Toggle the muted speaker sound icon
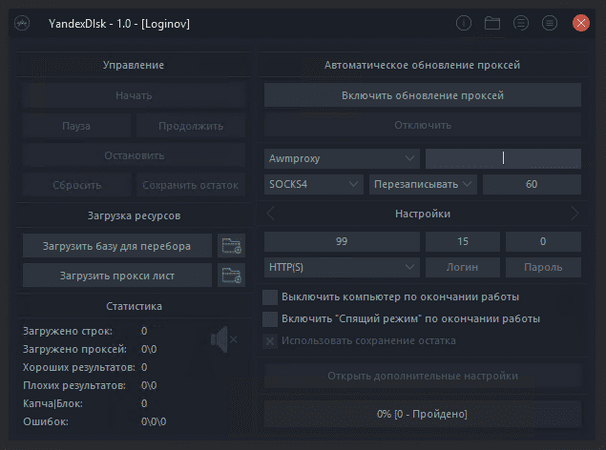This screenshot has height=450, width=606. (x=224, y=339)
